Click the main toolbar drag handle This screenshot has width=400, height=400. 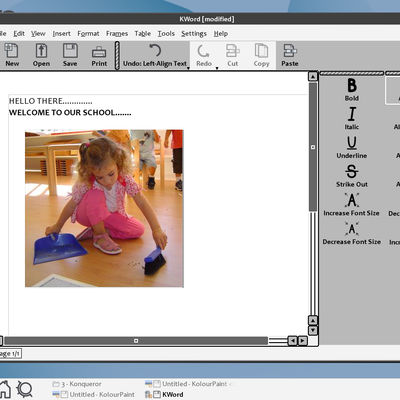117,55
